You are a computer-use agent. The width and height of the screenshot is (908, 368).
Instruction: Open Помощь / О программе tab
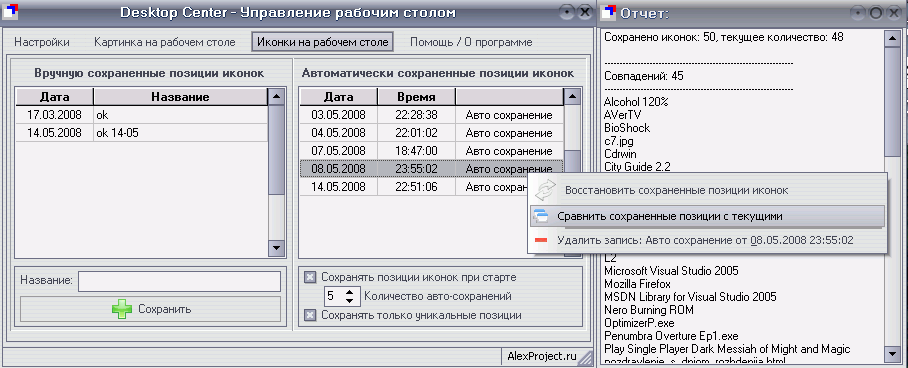pyautogui.click(x=471, y=42)
